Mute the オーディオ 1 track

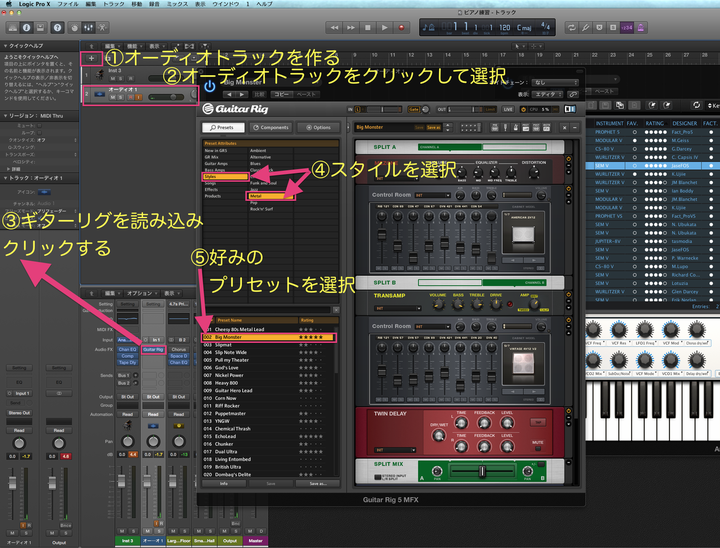(113, 97)
